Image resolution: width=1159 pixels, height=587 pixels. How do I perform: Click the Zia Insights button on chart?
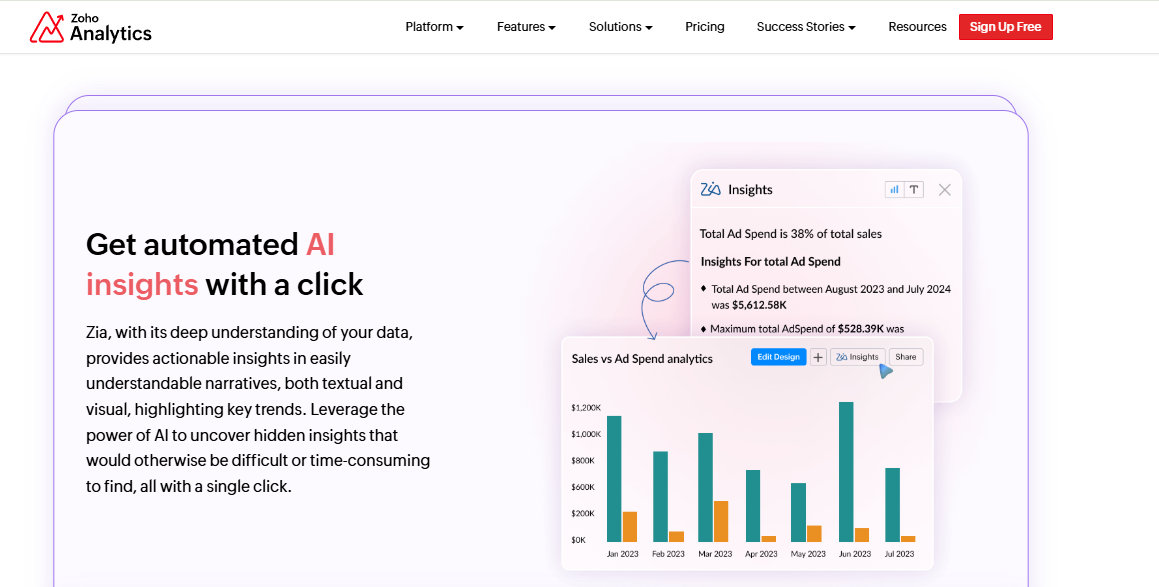[857, 357]
